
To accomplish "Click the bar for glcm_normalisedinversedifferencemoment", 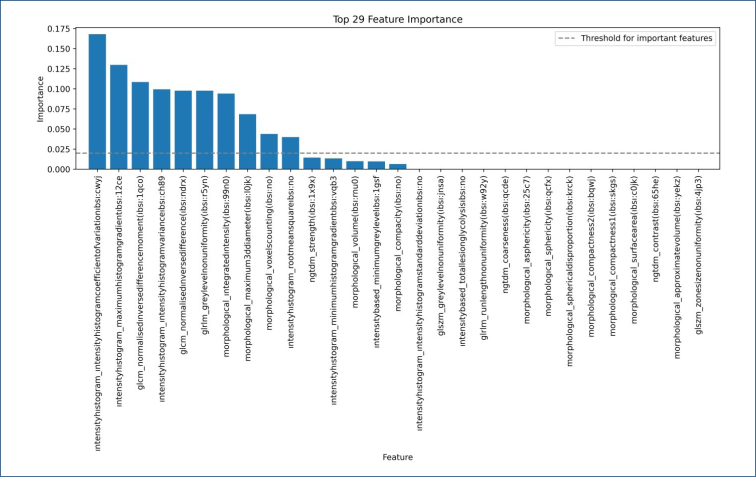I will pyautogui.click(x=140, y=126).
